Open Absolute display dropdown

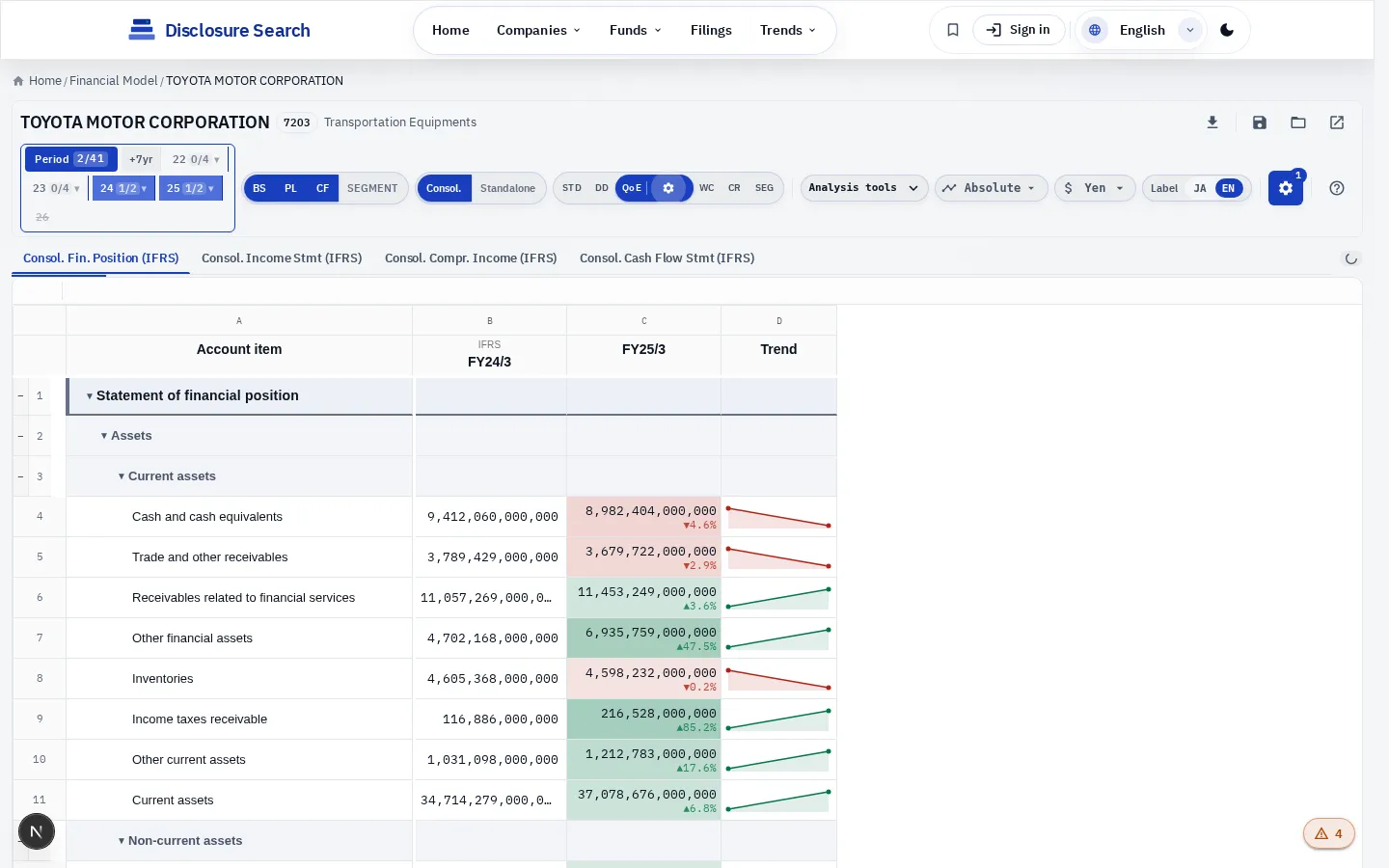click(x=991, y=188)
